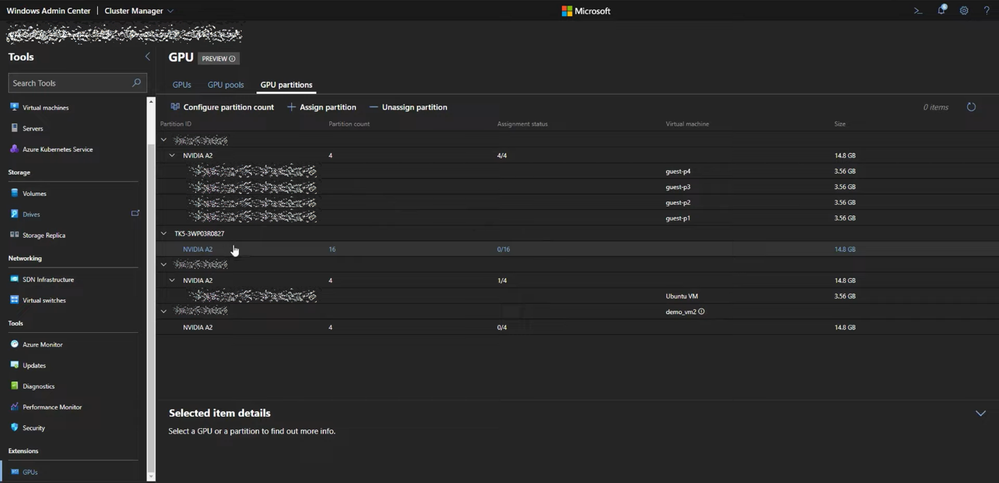Click the Azure Monitor icon
Screen dimensions: 999x483
tap(15, 344)
